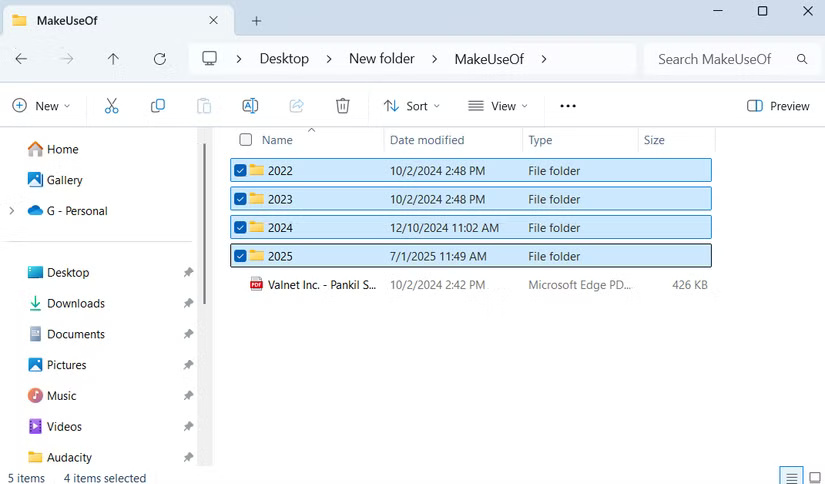Go up one folder level arrow
The height and width of the screenshot is (484, 825).
(113, 59)
